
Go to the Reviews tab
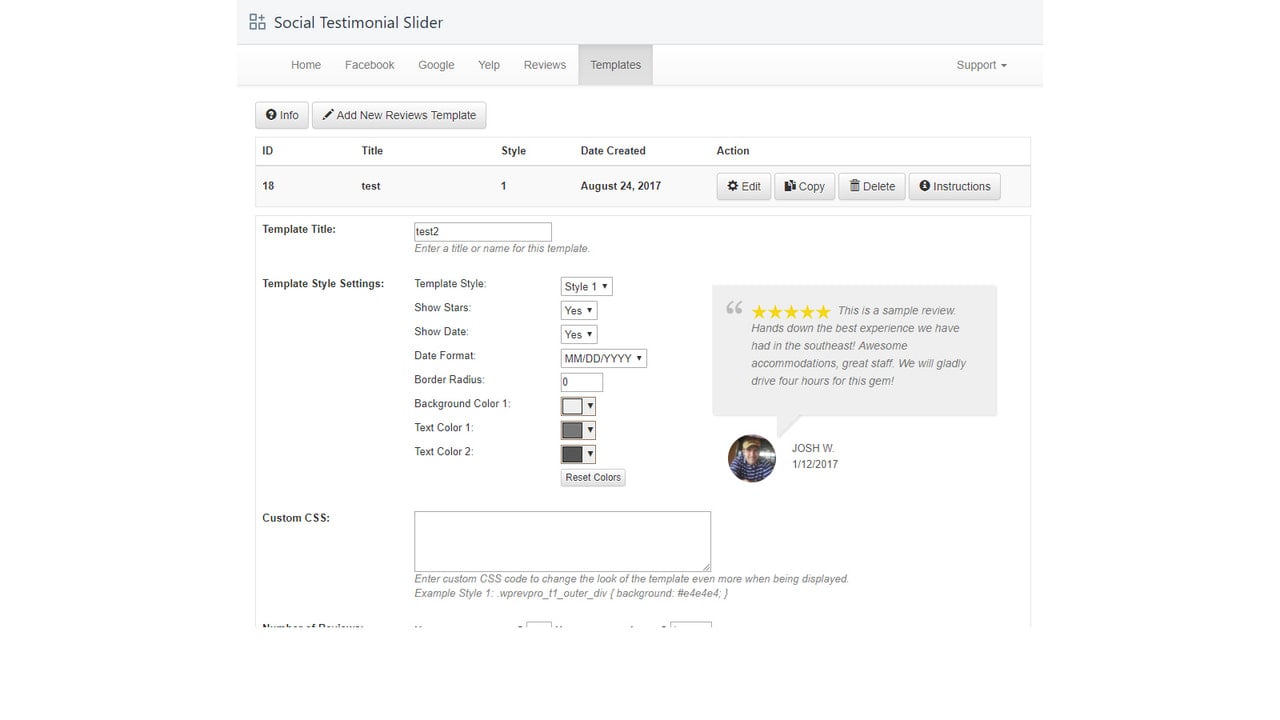545,65
